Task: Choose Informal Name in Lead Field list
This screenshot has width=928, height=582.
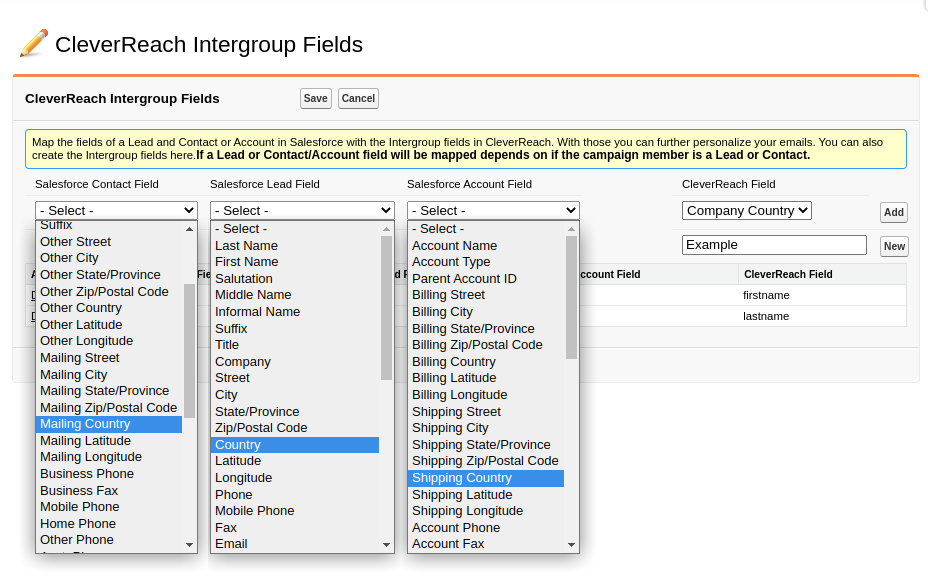Action: (x=295, y=311)
